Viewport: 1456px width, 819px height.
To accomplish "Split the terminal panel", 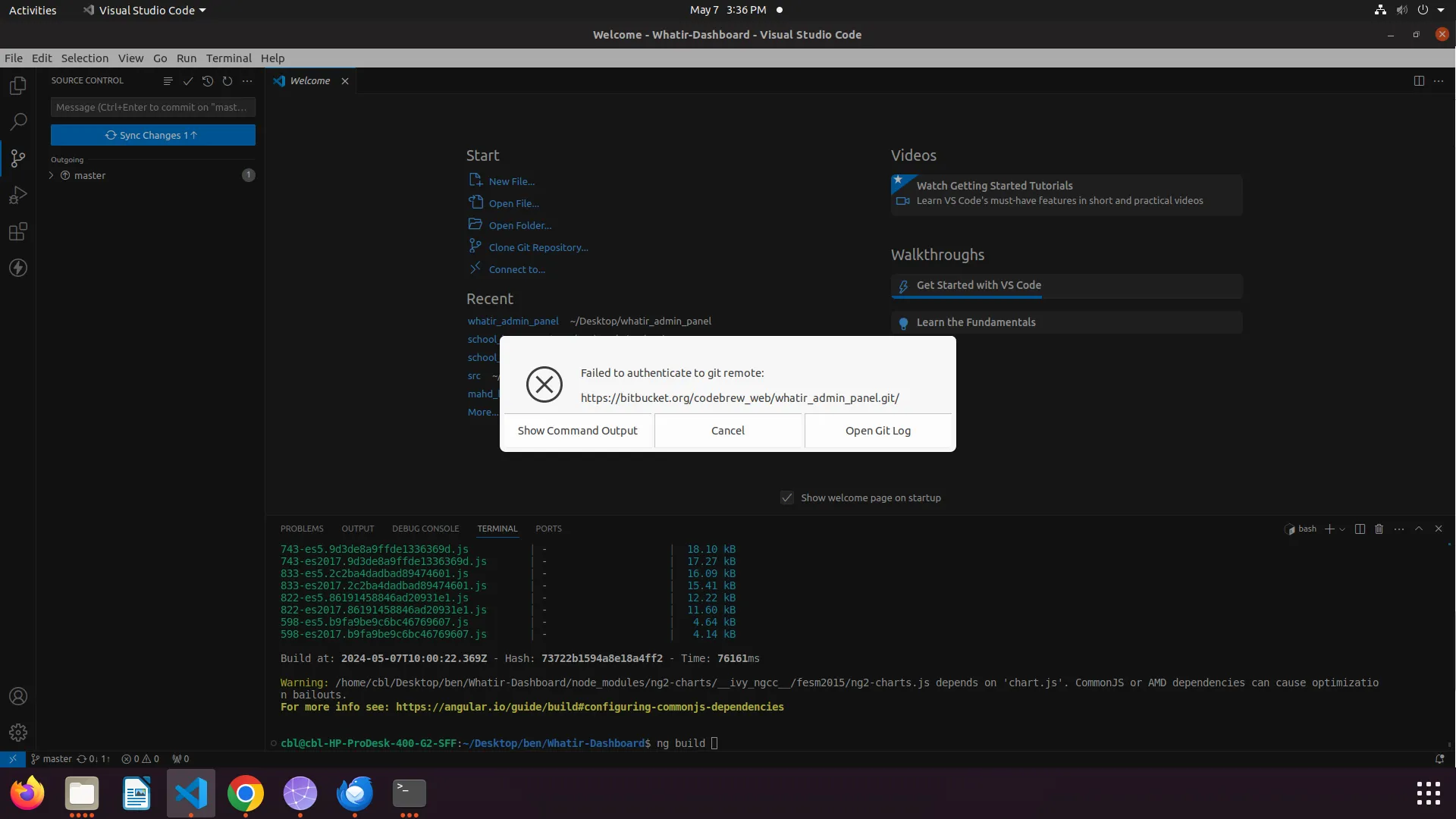I will pos(1360,529).
